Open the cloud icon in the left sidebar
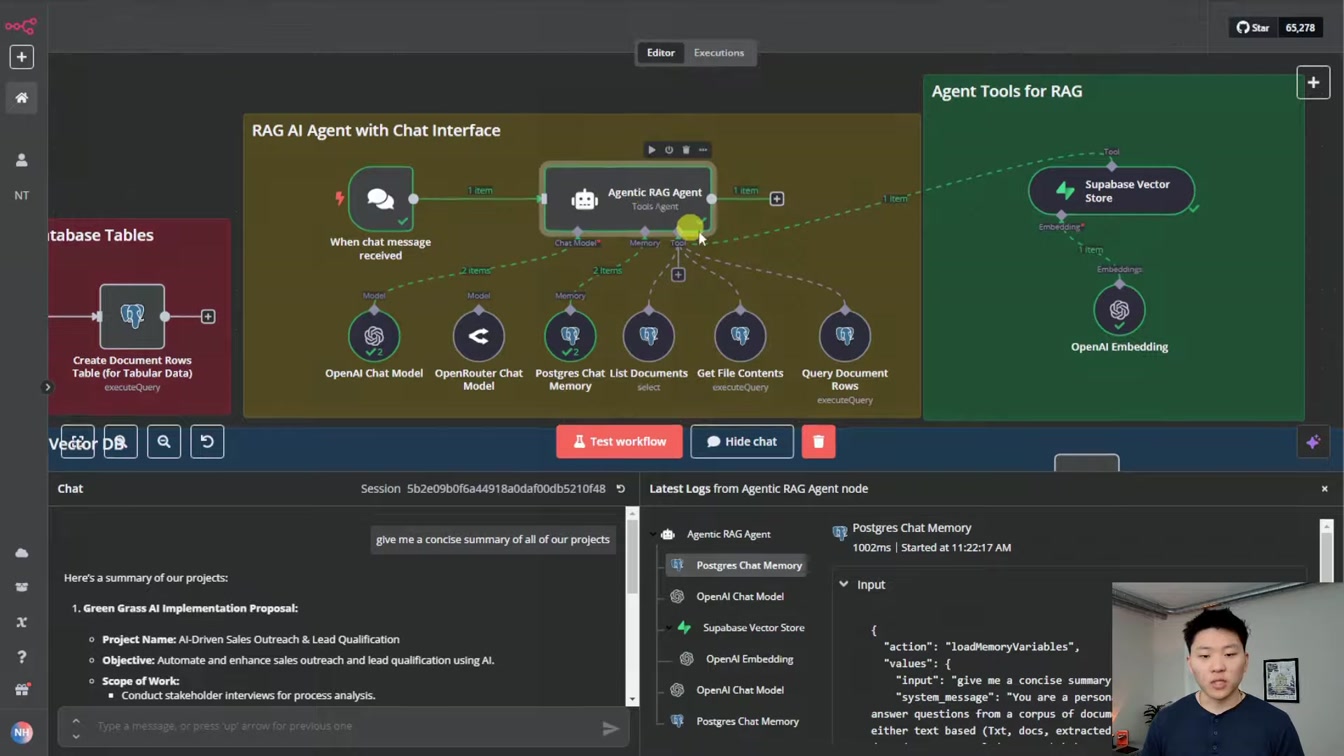Viewport: 1344px width, 756px height. (x=21, y=553)
